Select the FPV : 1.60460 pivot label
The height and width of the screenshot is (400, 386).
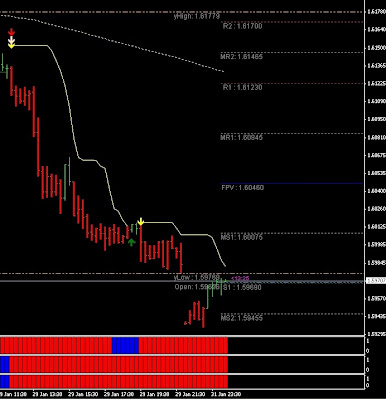(x=242, y=188)
